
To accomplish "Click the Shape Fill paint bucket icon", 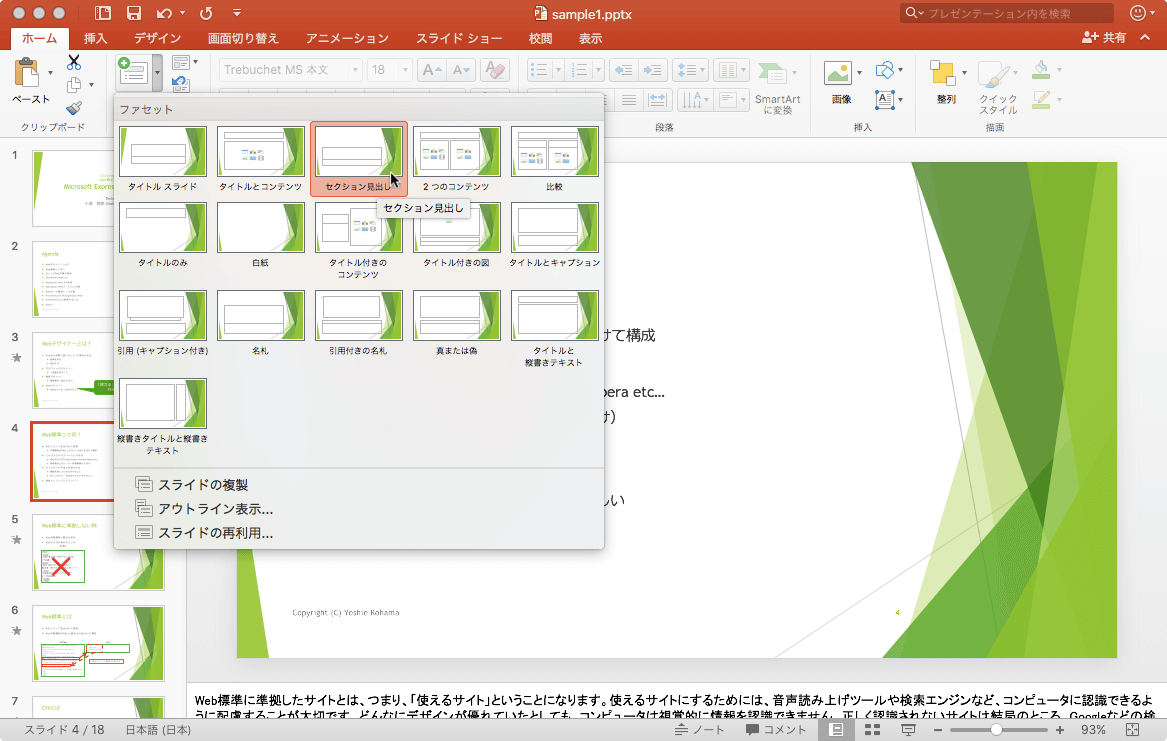I will [x=1041, y=70].
